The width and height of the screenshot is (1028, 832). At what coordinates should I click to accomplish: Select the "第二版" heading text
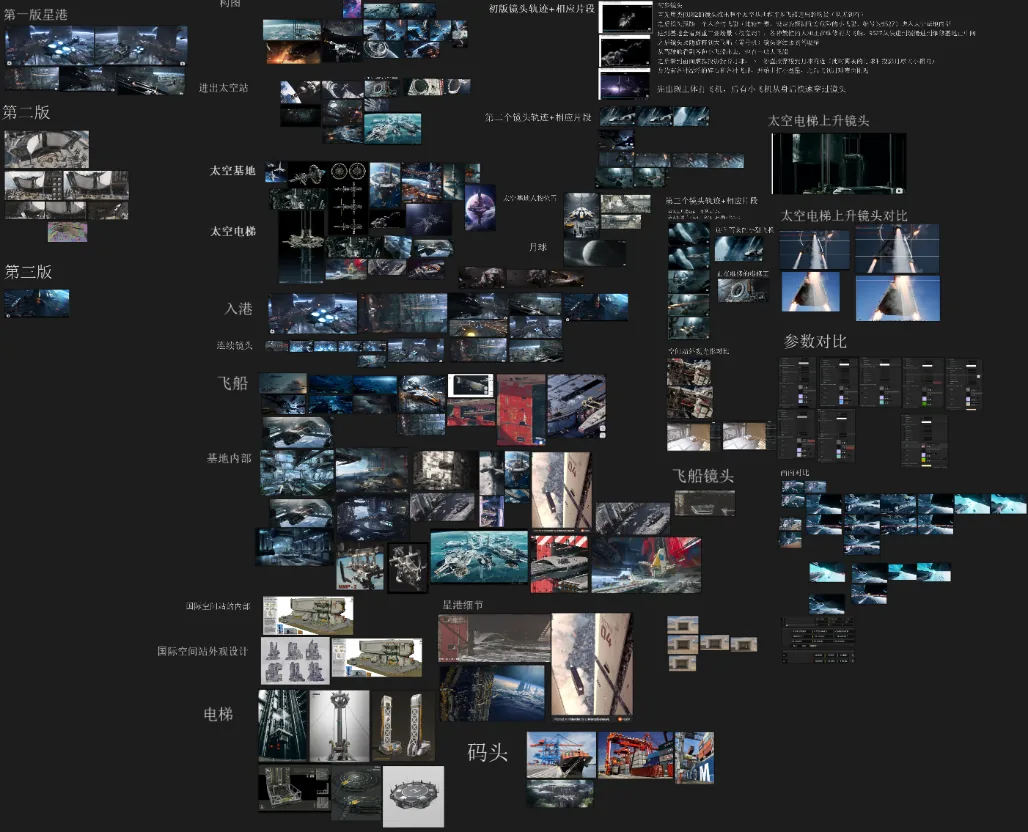click(26, 112)
